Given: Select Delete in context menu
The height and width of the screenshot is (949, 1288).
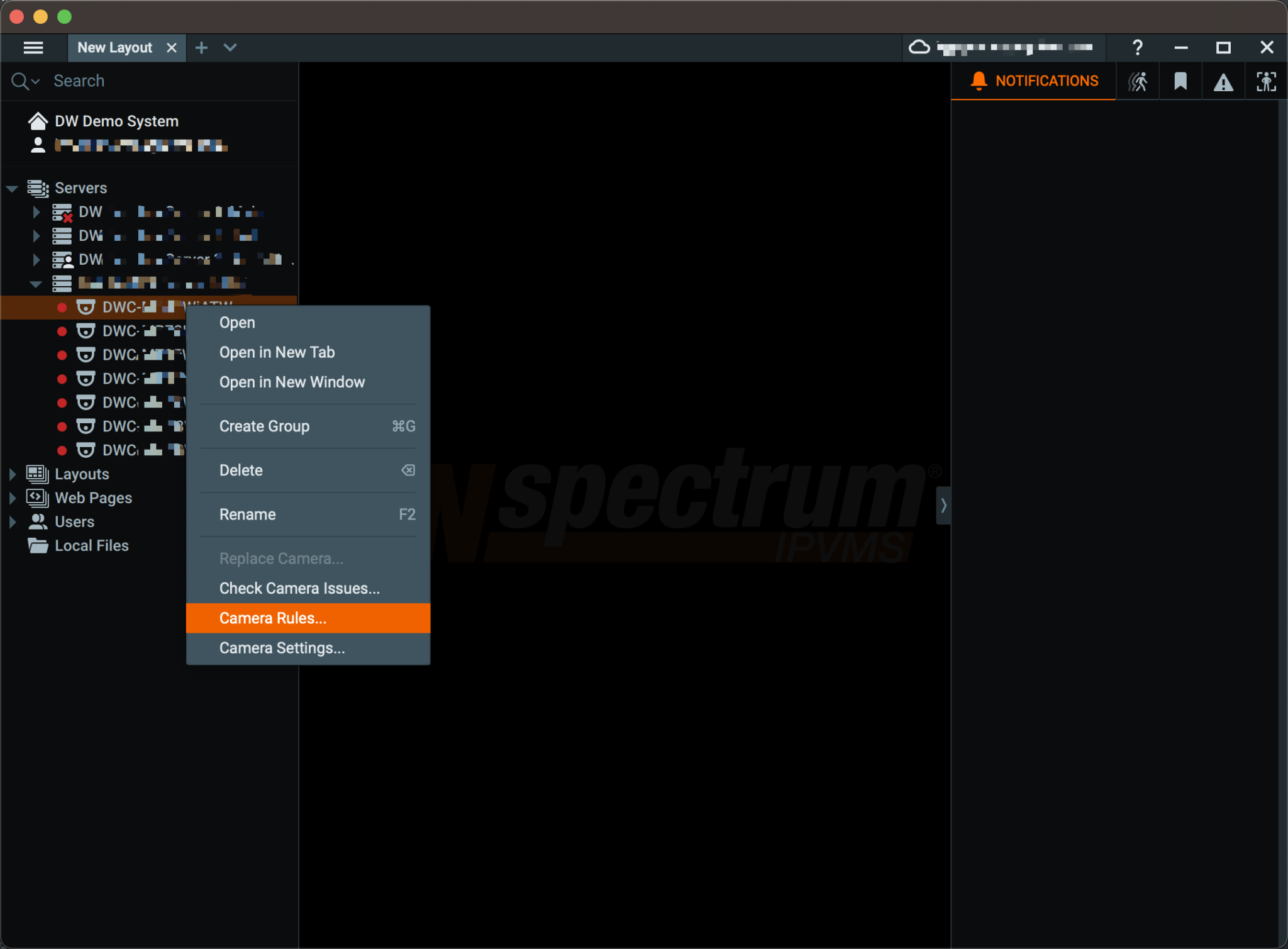Looking at the screenshot, I should 308,470.
